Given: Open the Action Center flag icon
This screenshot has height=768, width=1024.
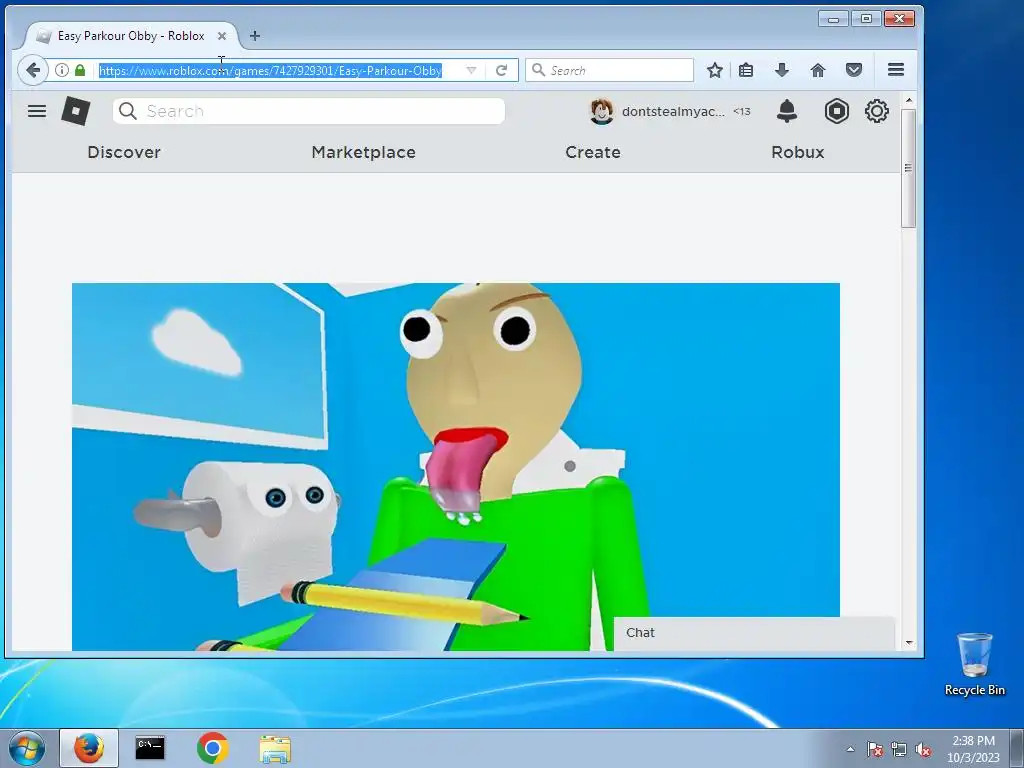Looking at the screenshot, I should [x=874, y=750].
